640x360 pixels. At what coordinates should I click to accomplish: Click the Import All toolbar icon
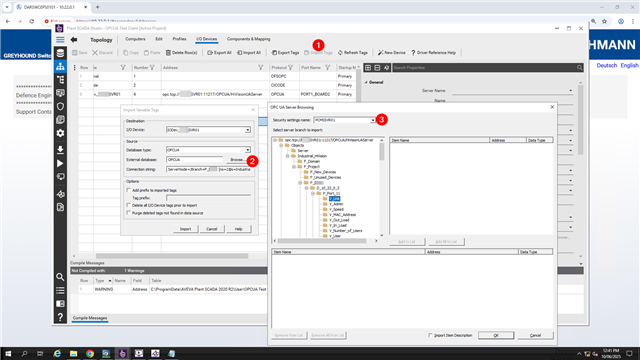240,53
